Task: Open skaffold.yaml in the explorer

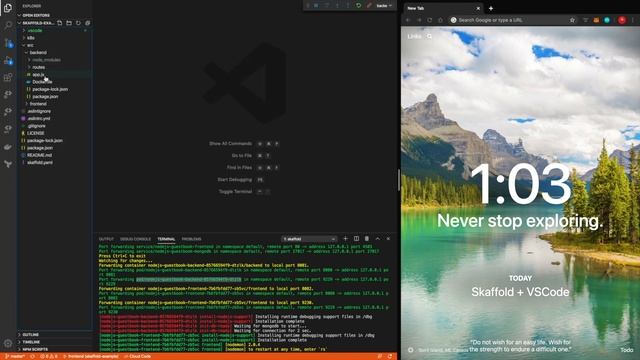Action: [x=40, y=163]
